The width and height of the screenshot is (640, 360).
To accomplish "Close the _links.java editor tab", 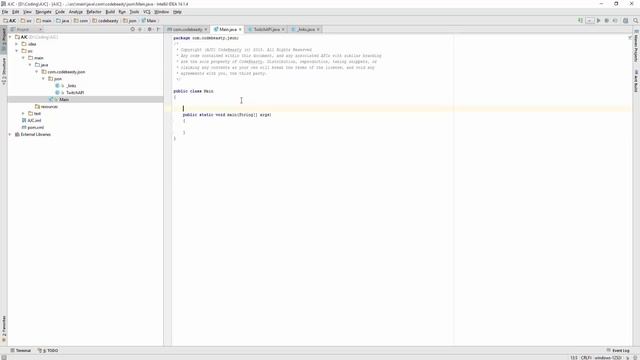I will point(318,29).
